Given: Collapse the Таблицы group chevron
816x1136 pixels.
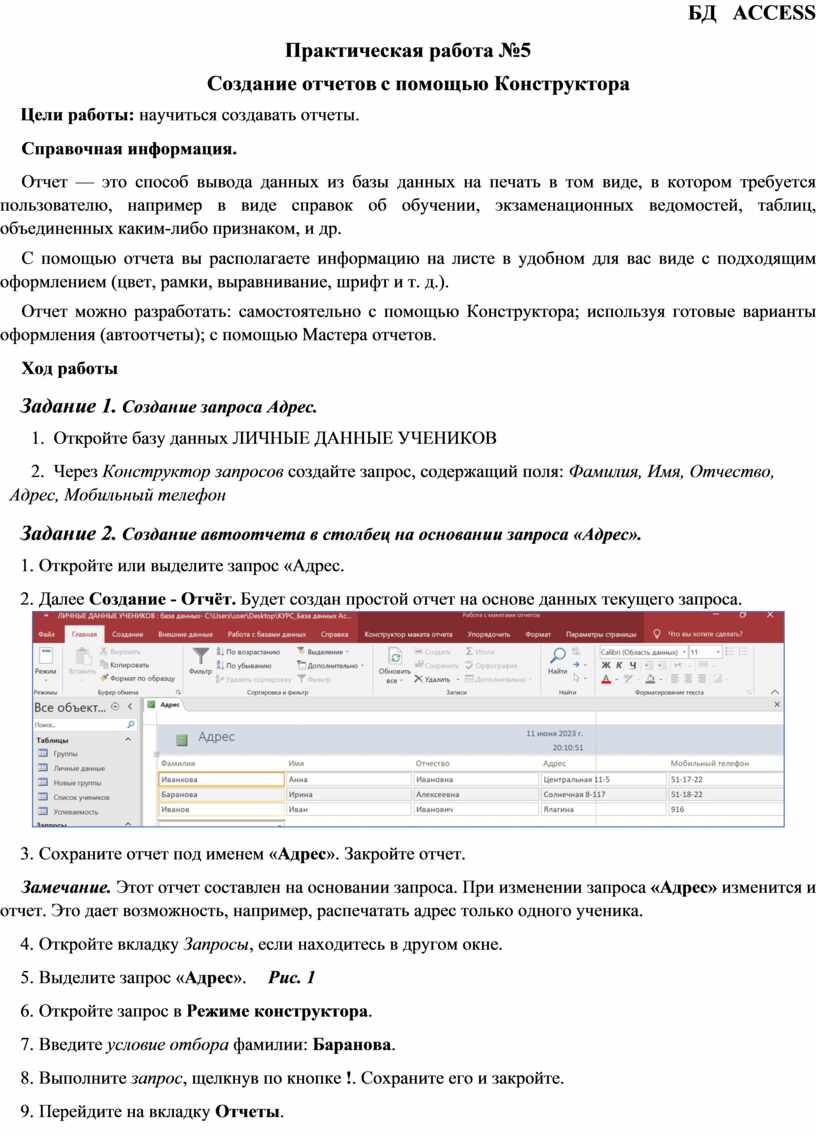Looking at the screenshot, I should pyautogui.click(x=128, y=740).
